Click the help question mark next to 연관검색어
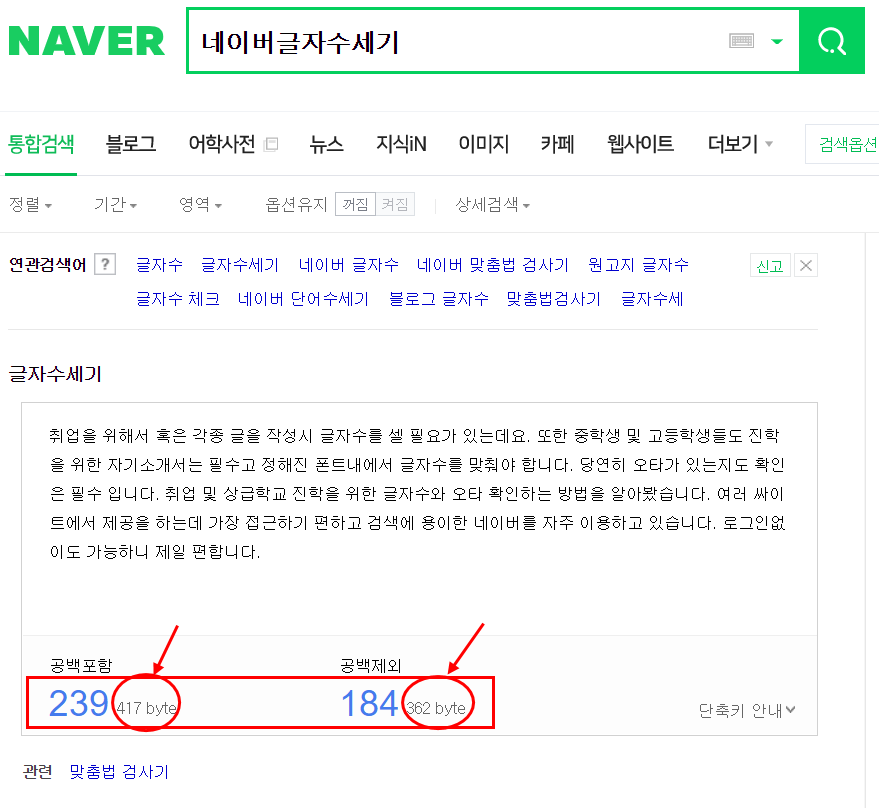 [105, 264]
